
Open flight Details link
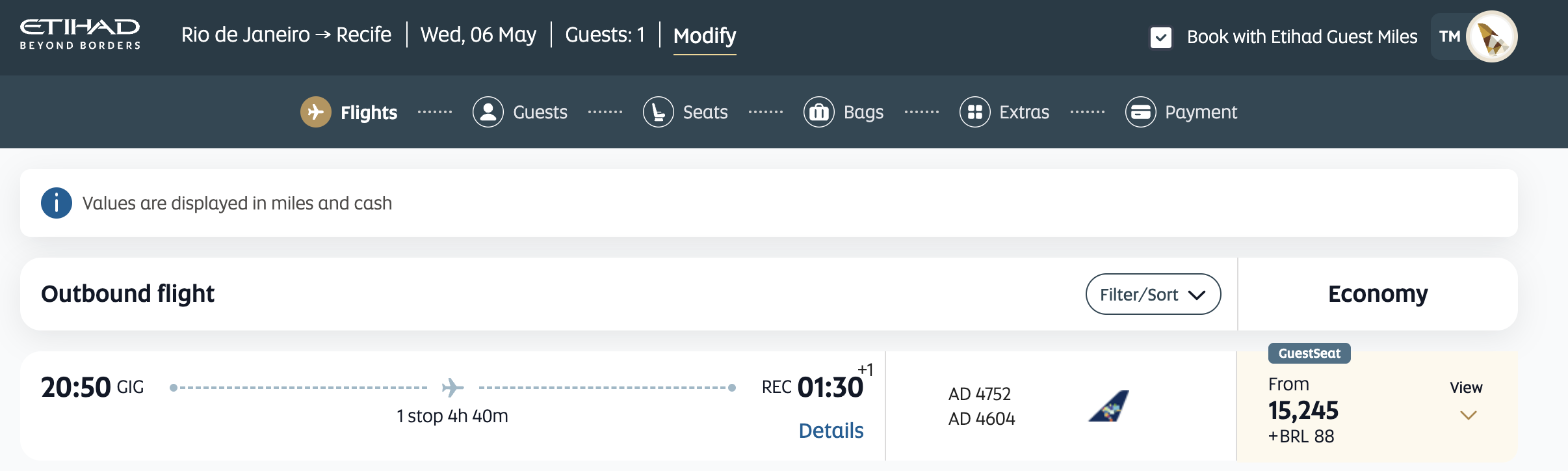coord(831,431)
